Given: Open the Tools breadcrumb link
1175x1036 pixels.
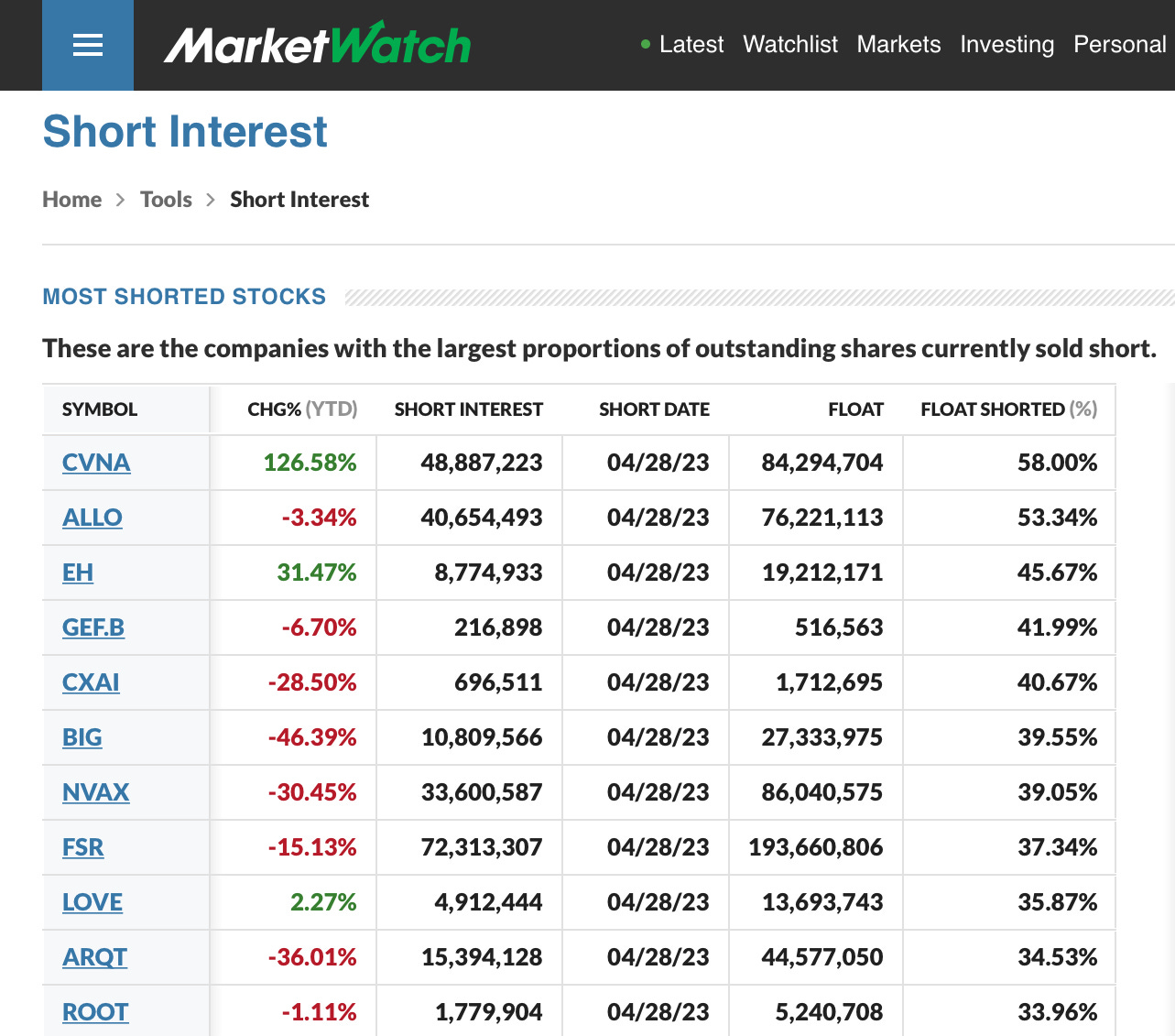Looking at the screenshot, I should (166, 199).
